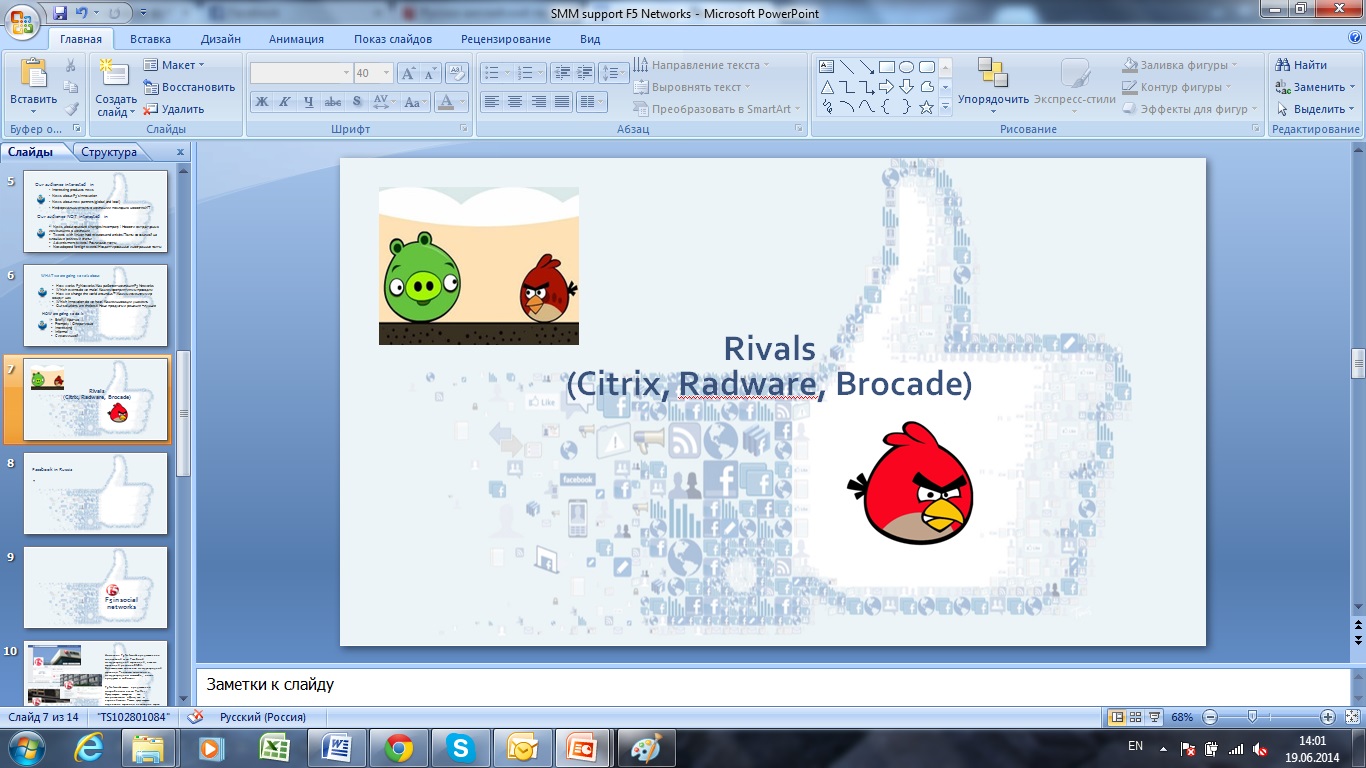1366x768 pixels.
Task: Click Создать слайд to add a slide
Action: coord(116,88)
